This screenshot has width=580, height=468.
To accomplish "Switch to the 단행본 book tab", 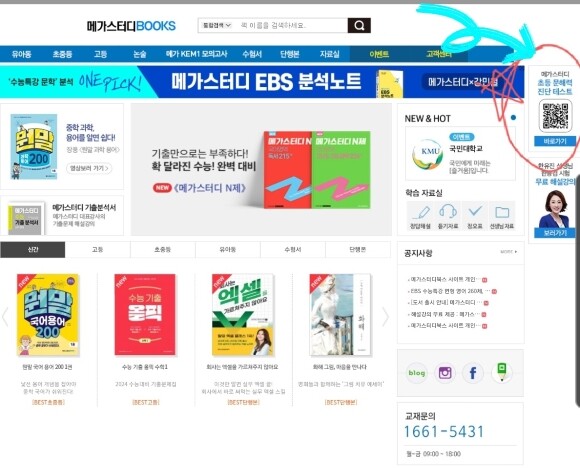I will [x=358, y=250].
